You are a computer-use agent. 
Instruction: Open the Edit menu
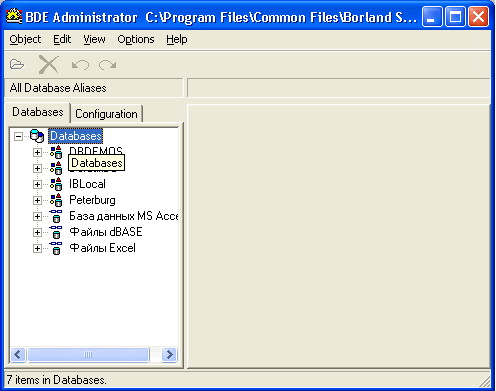62,39
